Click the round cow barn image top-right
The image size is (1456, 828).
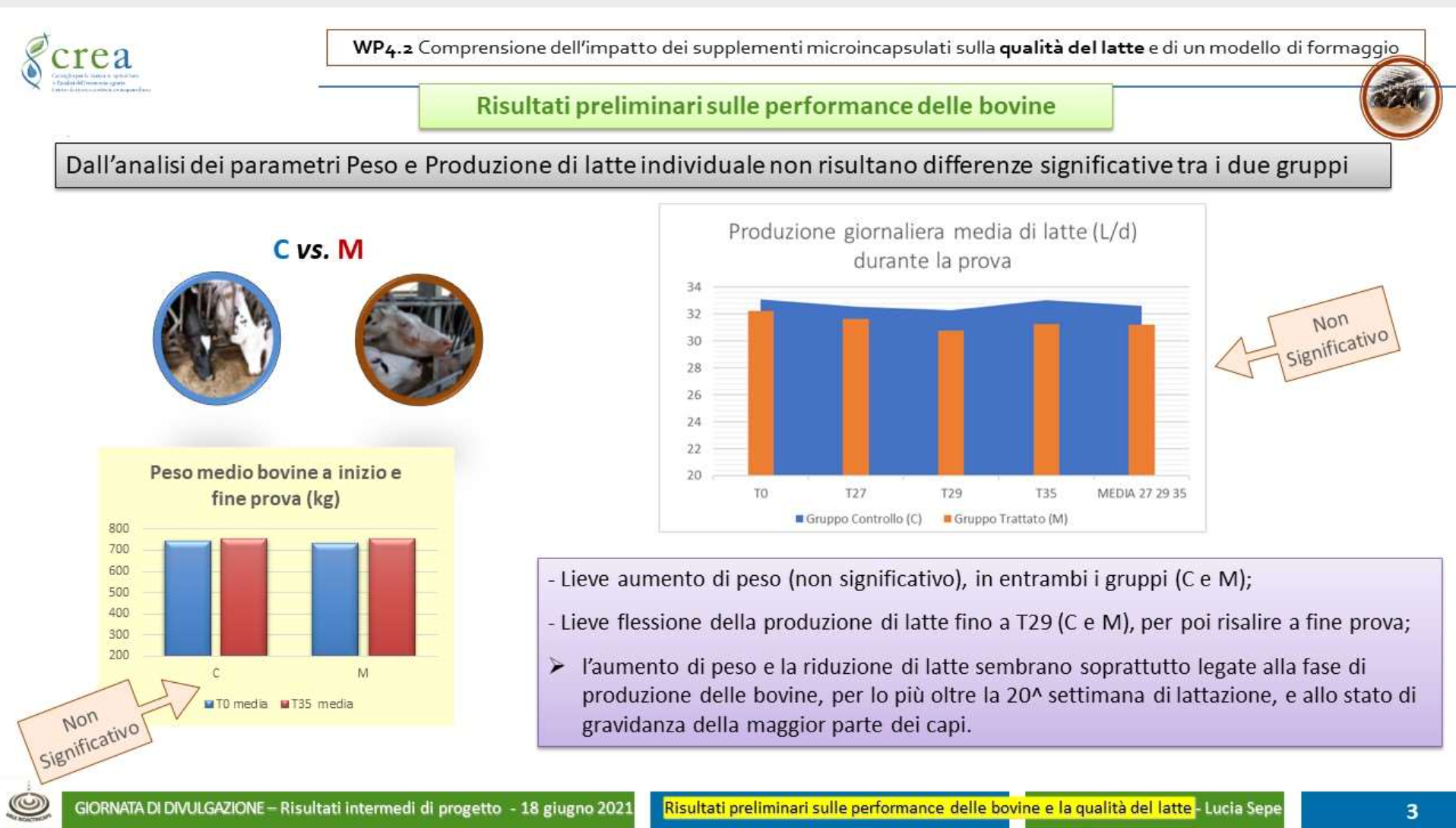pos(1400,99)
